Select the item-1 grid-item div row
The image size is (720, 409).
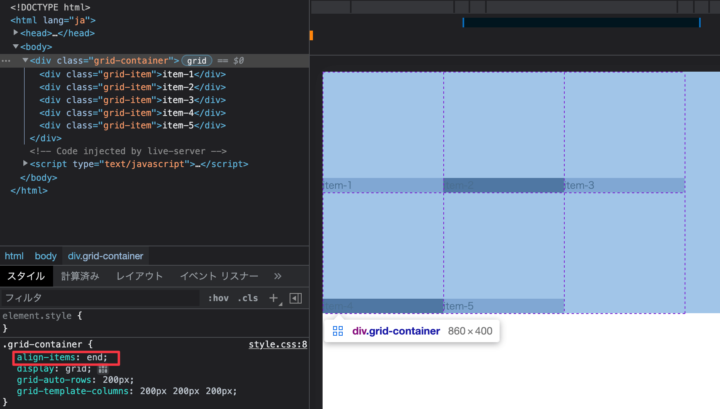132,74
